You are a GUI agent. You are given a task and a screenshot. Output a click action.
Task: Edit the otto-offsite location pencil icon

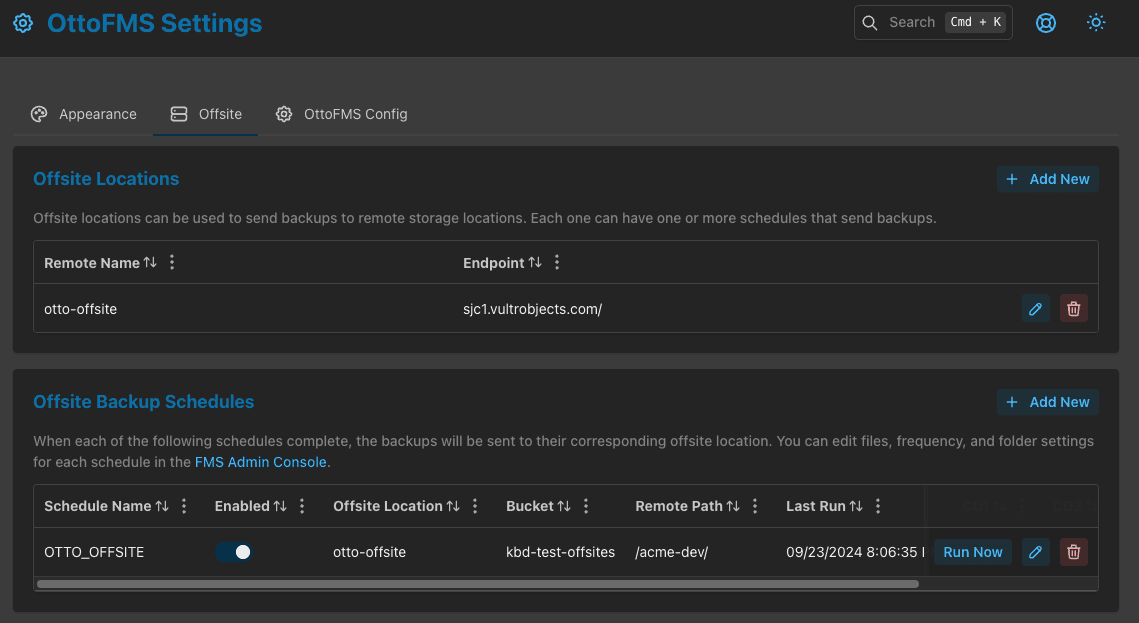pyautogui.click(x=1035, y=309)
